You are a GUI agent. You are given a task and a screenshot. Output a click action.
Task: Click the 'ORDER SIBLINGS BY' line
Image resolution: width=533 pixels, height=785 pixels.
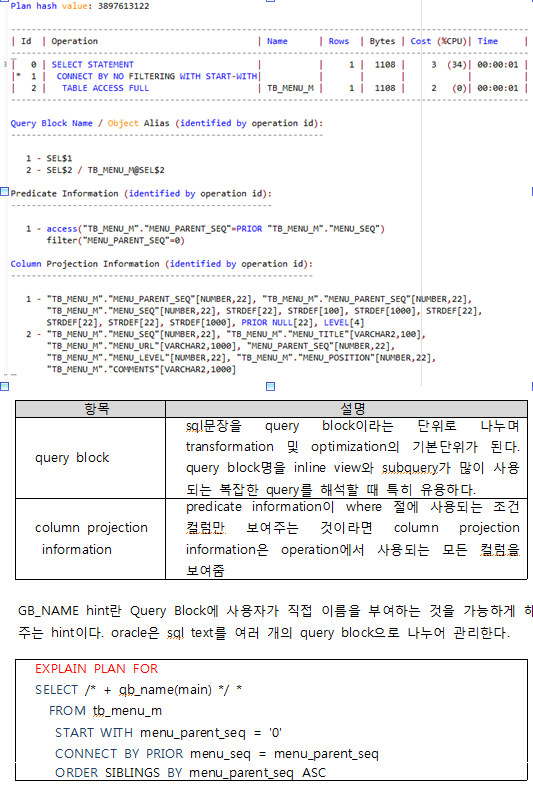pos(190,773)
